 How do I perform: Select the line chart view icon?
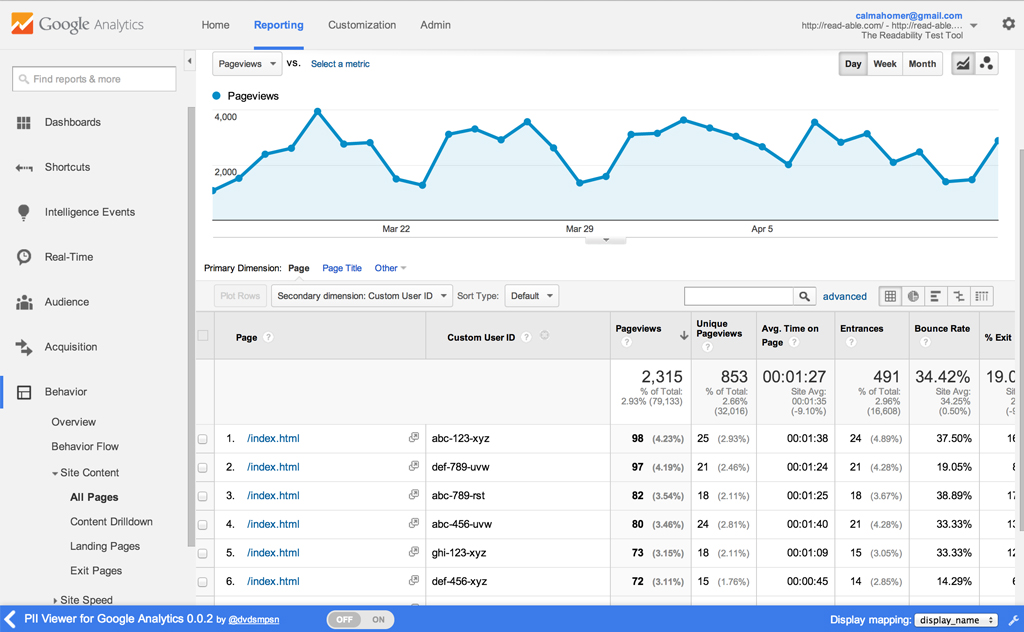coord(963,63)
